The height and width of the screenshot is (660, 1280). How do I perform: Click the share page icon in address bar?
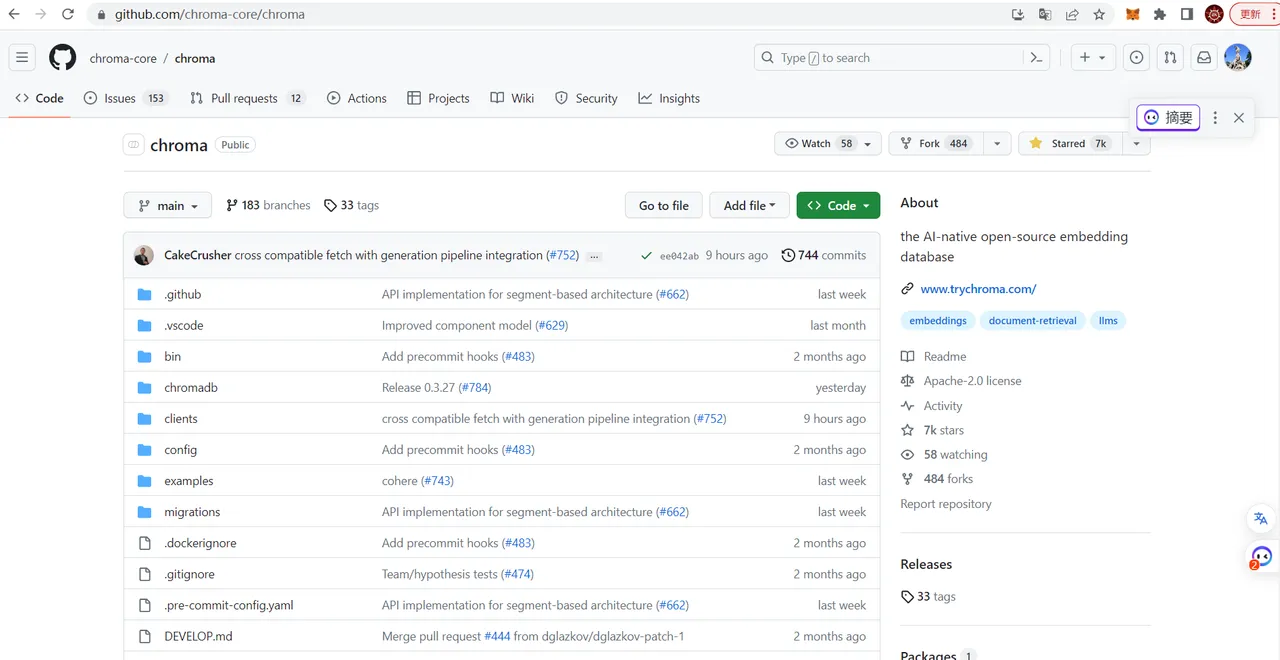pos(1072,14)
